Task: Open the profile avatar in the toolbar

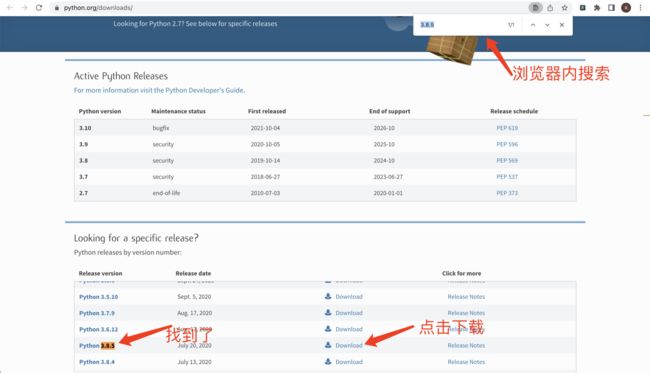Action: [626, 7]
